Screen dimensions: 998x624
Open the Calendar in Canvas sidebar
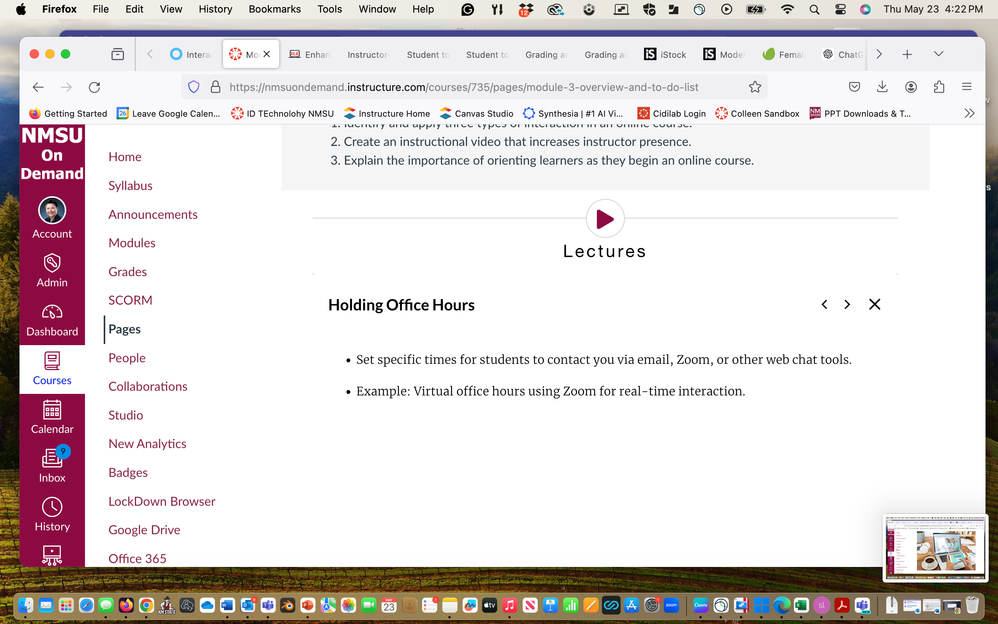(52, 417)
